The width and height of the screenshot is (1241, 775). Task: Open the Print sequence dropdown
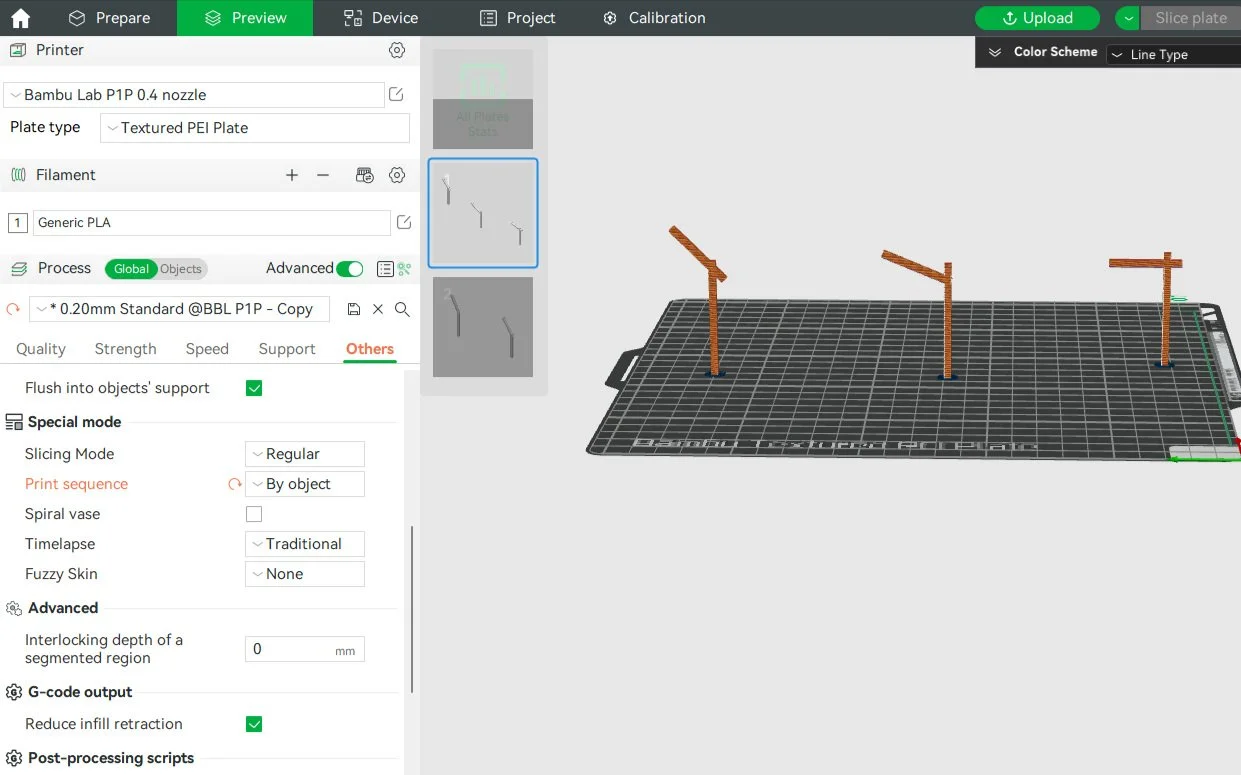(305, 484)
